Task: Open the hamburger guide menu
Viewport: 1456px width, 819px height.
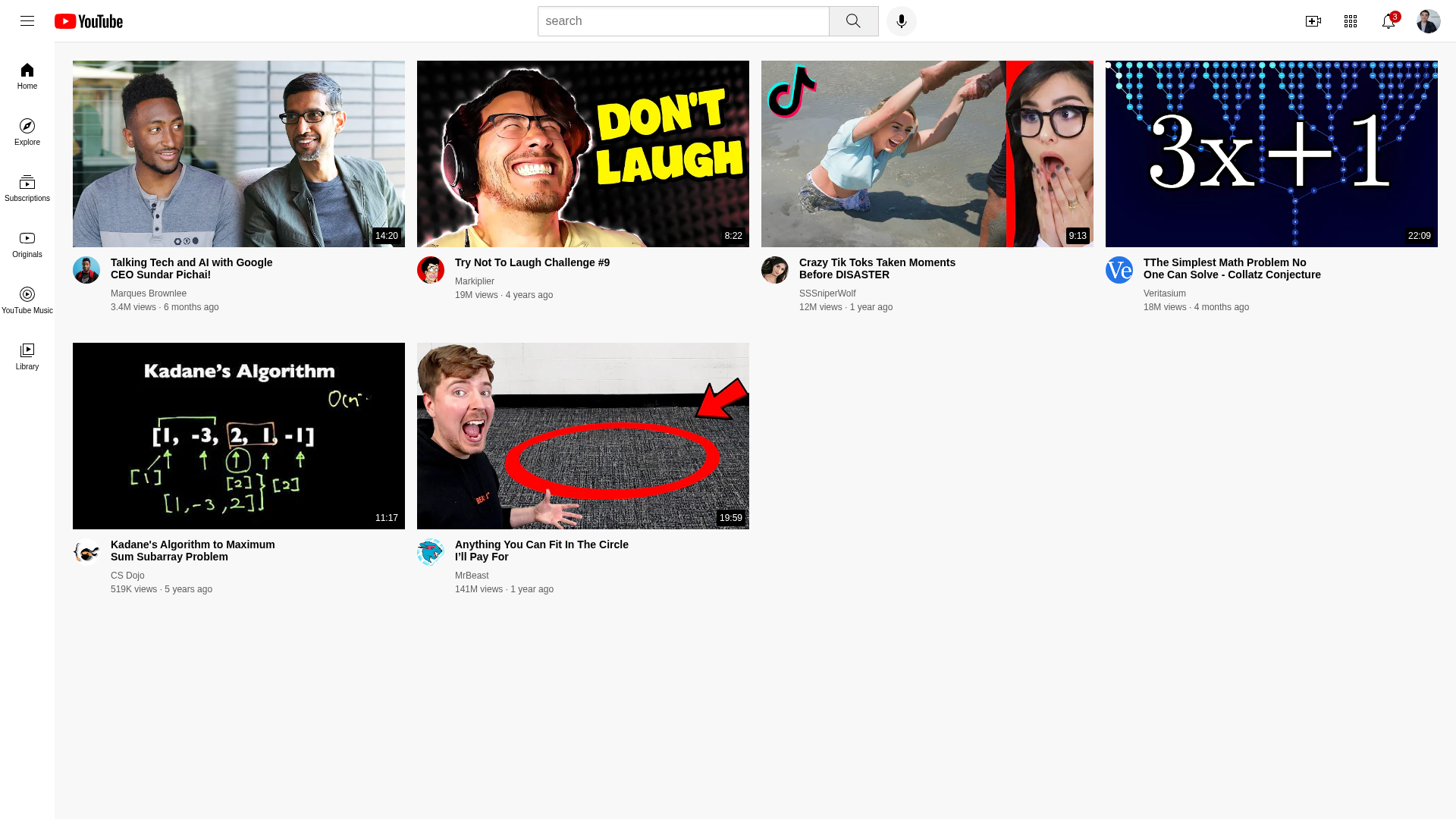Action: pos(27,21)
